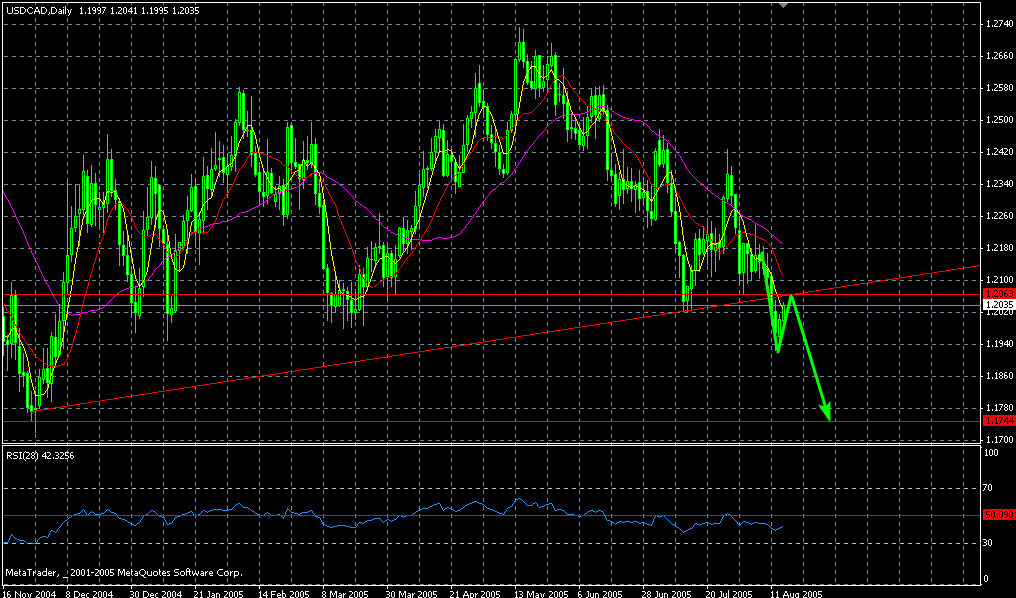Click the 1.2500 price scale label

999,119
